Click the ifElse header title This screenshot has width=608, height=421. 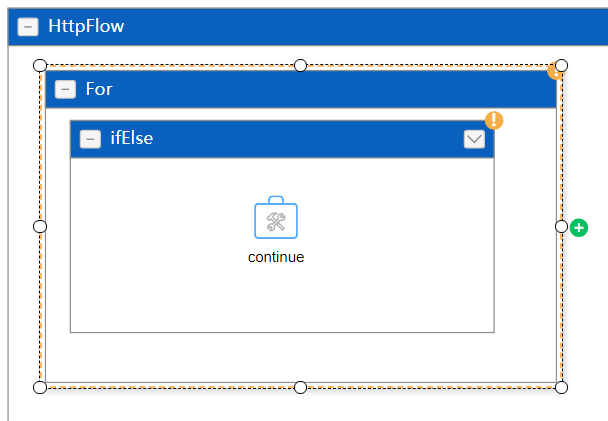tap(132, 138)
